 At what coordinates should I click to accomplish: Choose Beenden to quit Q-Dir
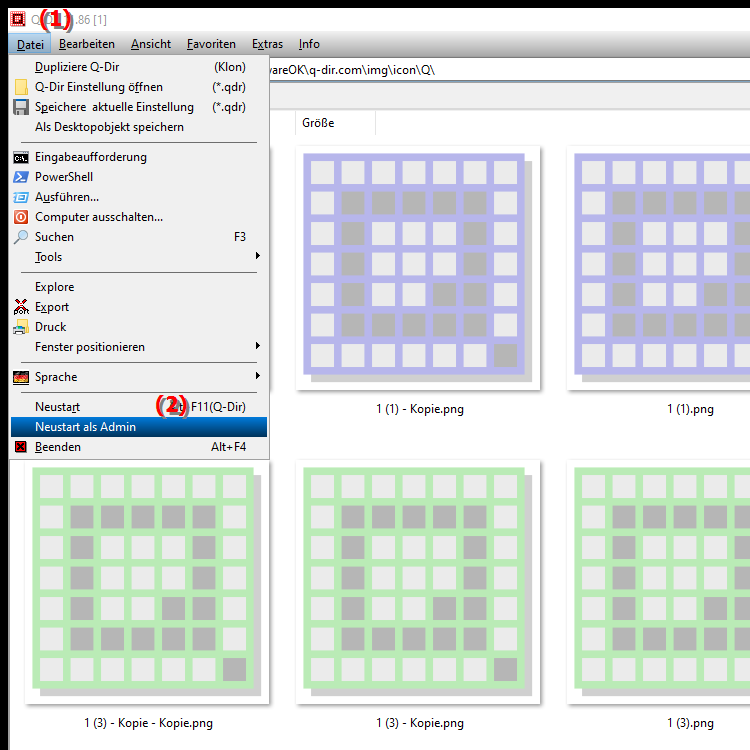[139, 447]
